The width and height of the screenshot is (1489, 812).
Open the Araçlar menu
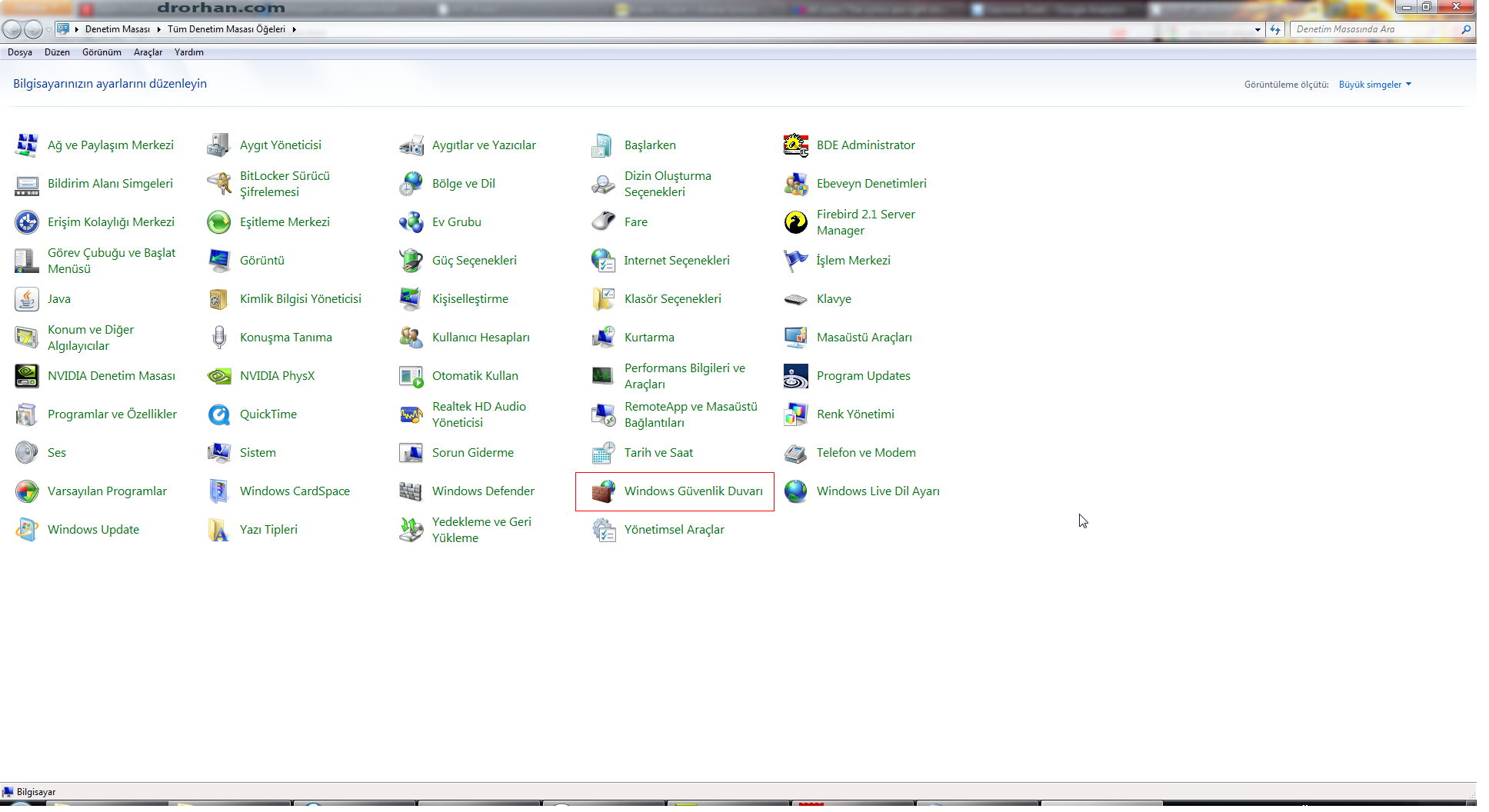click(x=148, y=52)
